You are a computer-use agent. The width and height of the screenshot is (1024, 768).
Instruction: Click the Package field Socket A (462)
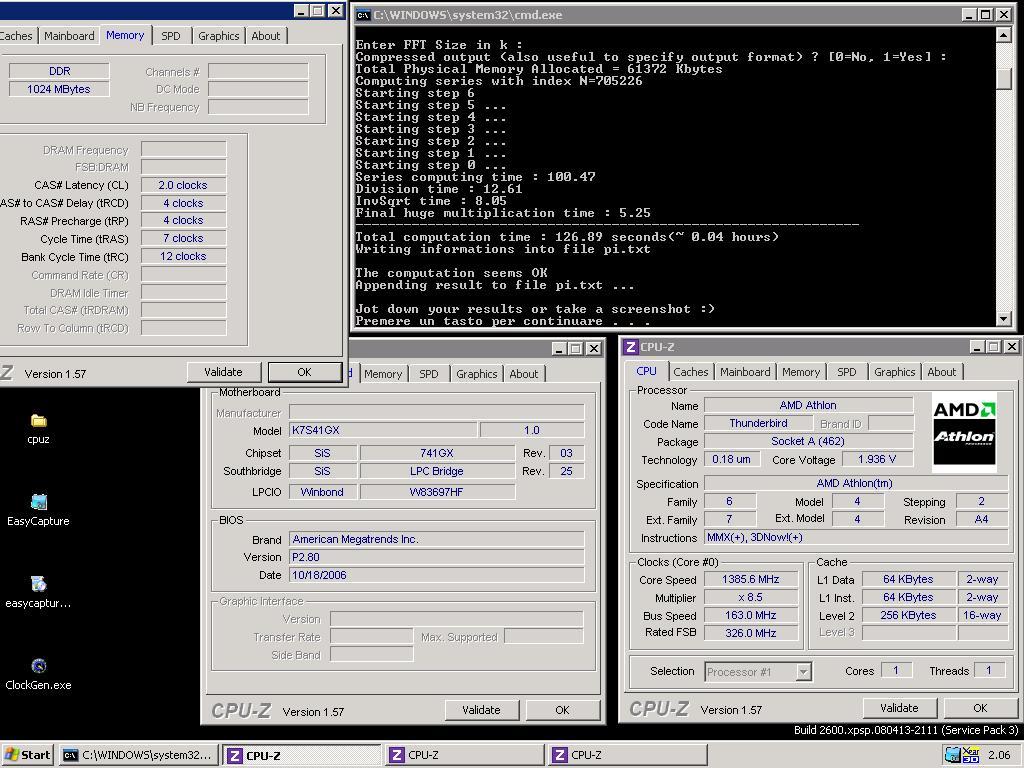click(808, 441)
